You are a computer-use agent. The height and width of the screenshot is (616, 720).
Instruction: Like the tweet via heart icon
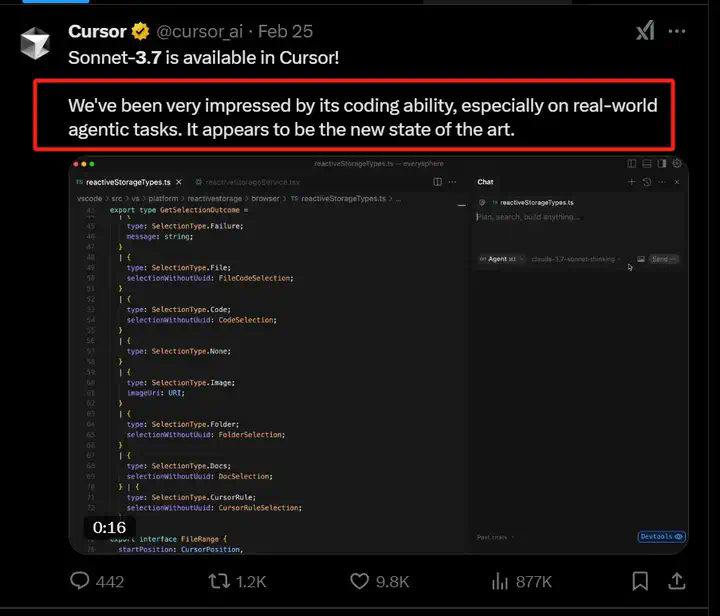click(360, 581)
